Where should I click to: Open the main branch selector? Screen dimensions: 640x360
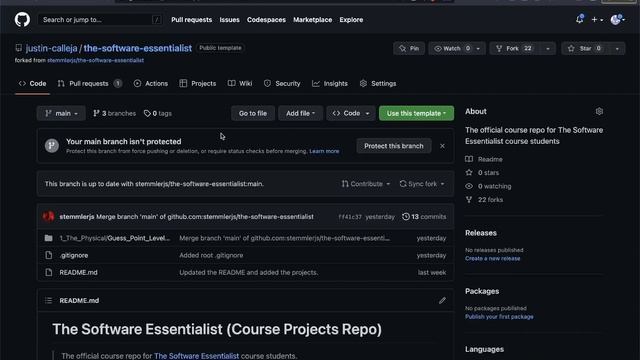tap(61, 113)
